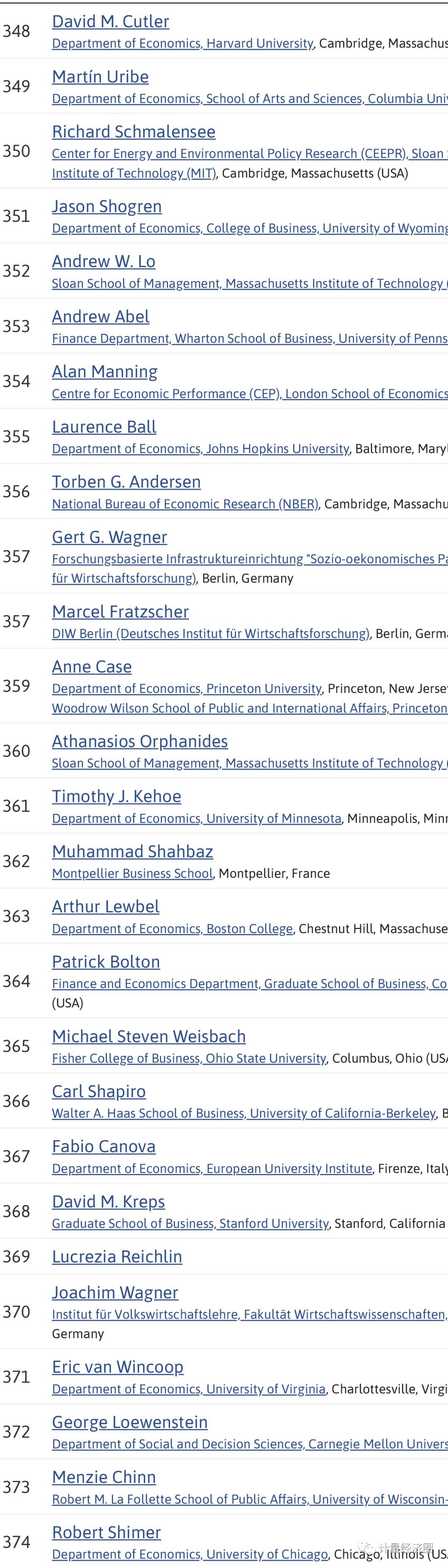Open Andrew W. Lo's profile

[103, 261]
